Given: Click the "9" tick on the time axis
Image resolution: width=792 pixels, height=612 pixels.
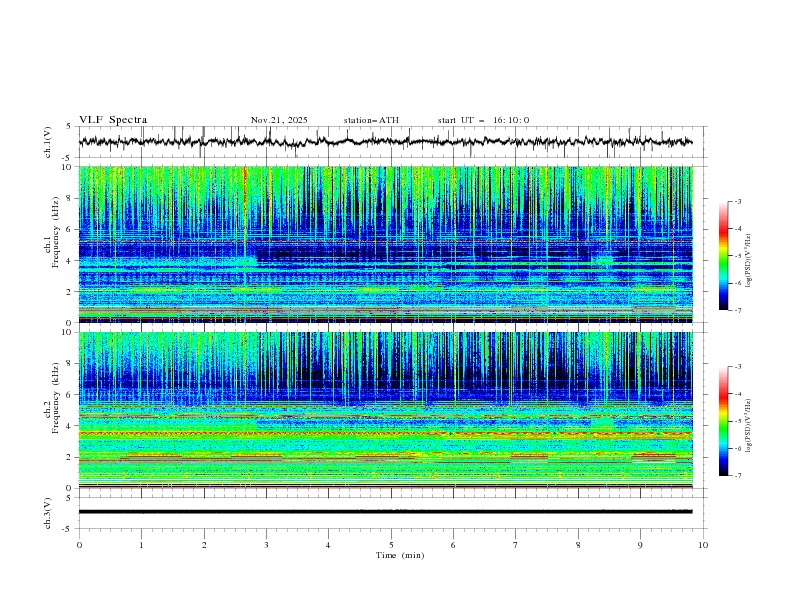Looking at the screenshot, I should [x=640, y=545].
